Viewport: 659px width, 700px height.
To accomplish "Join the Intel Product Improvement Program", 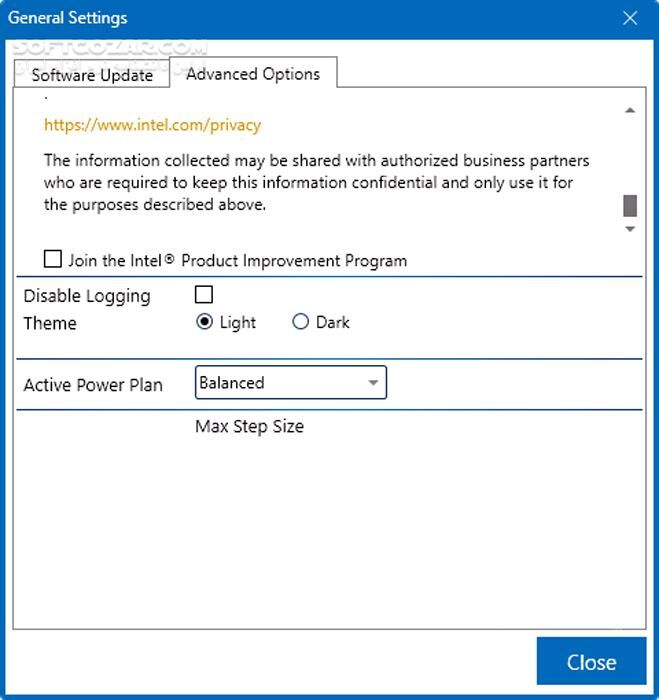I will pyautogui.click(x=53, y=260).
